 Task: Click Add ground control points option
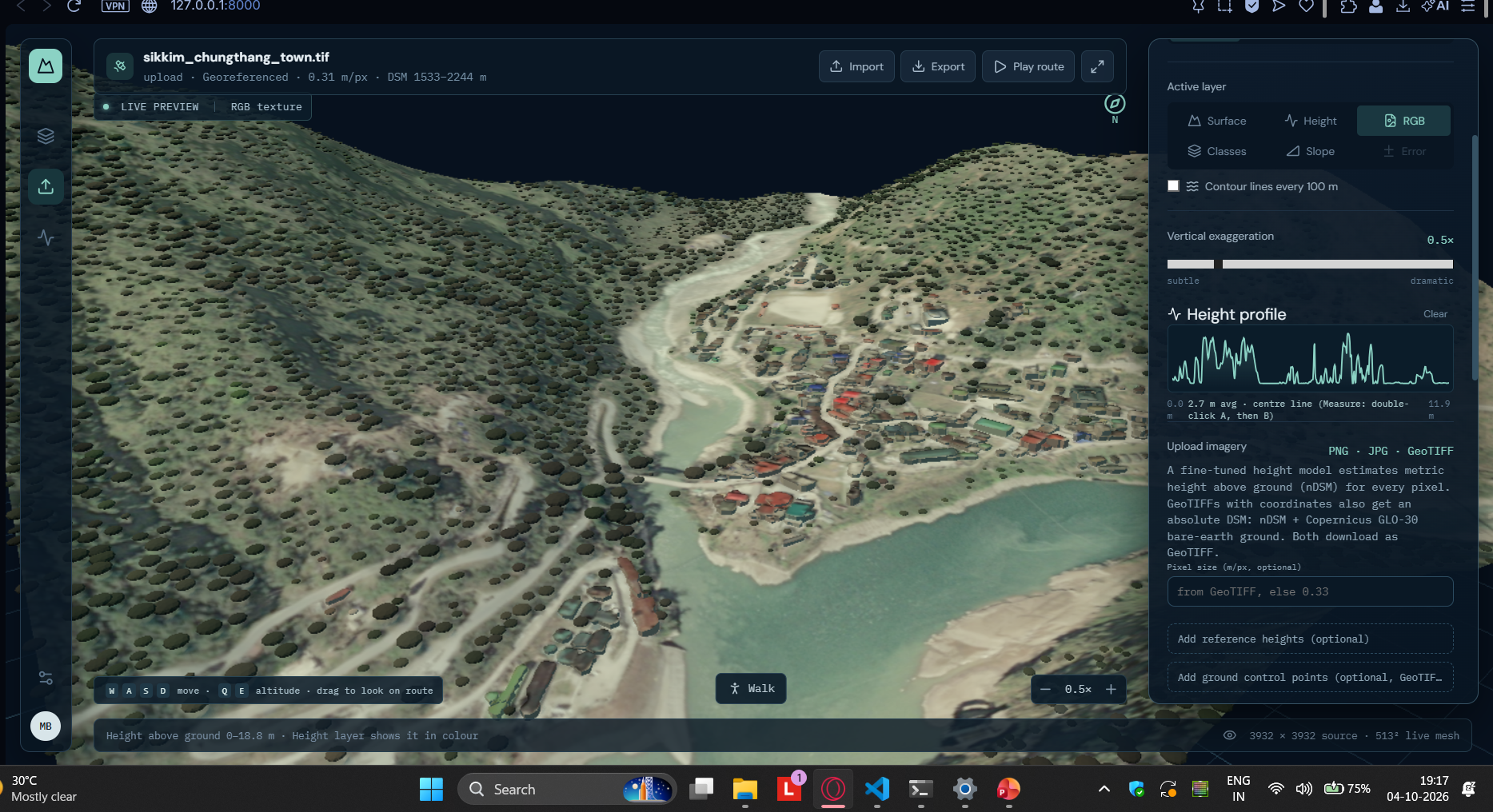pyautogui.click(x=1310, y=677)
